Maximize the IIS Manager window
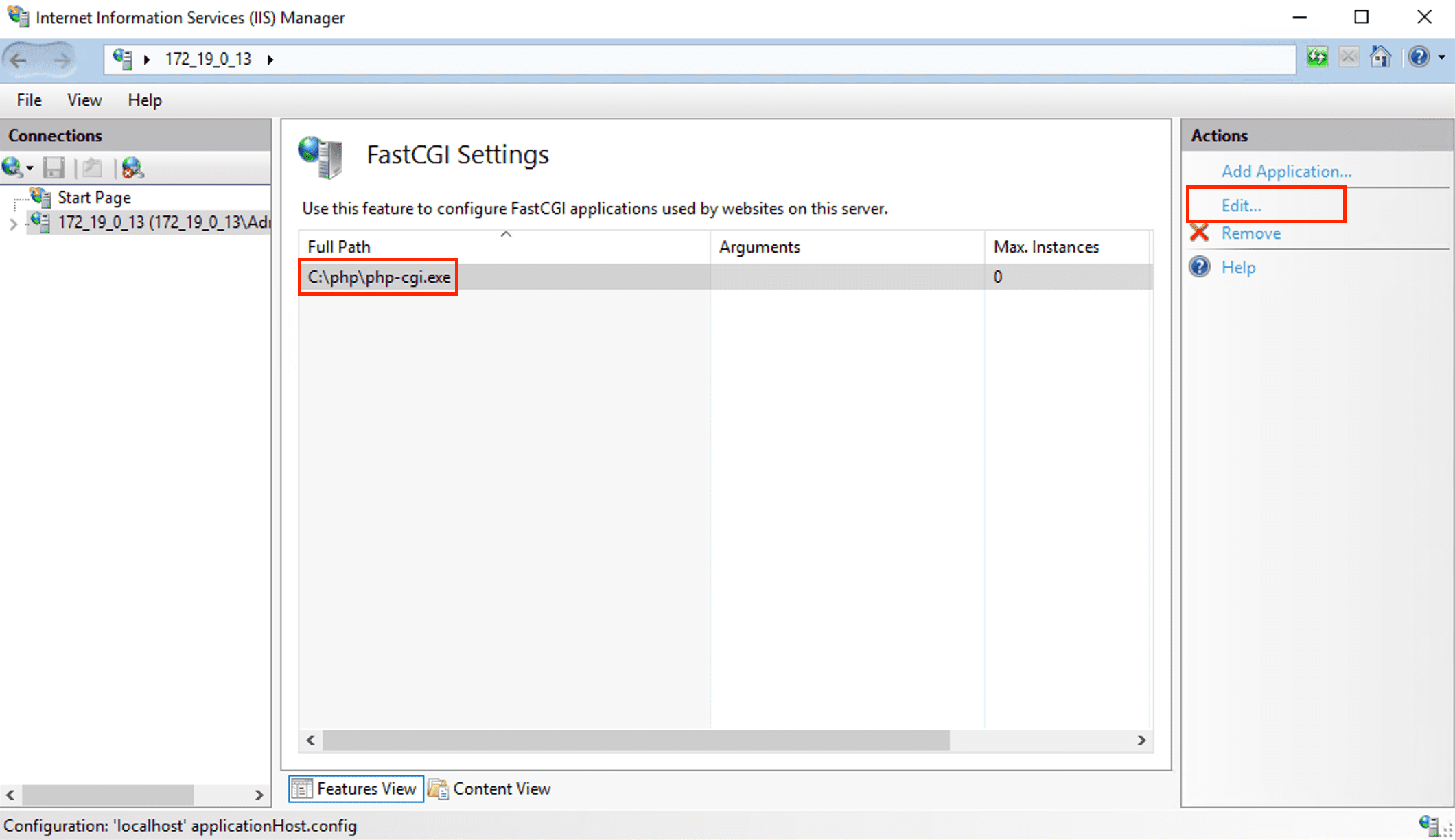 point(1362,17)
